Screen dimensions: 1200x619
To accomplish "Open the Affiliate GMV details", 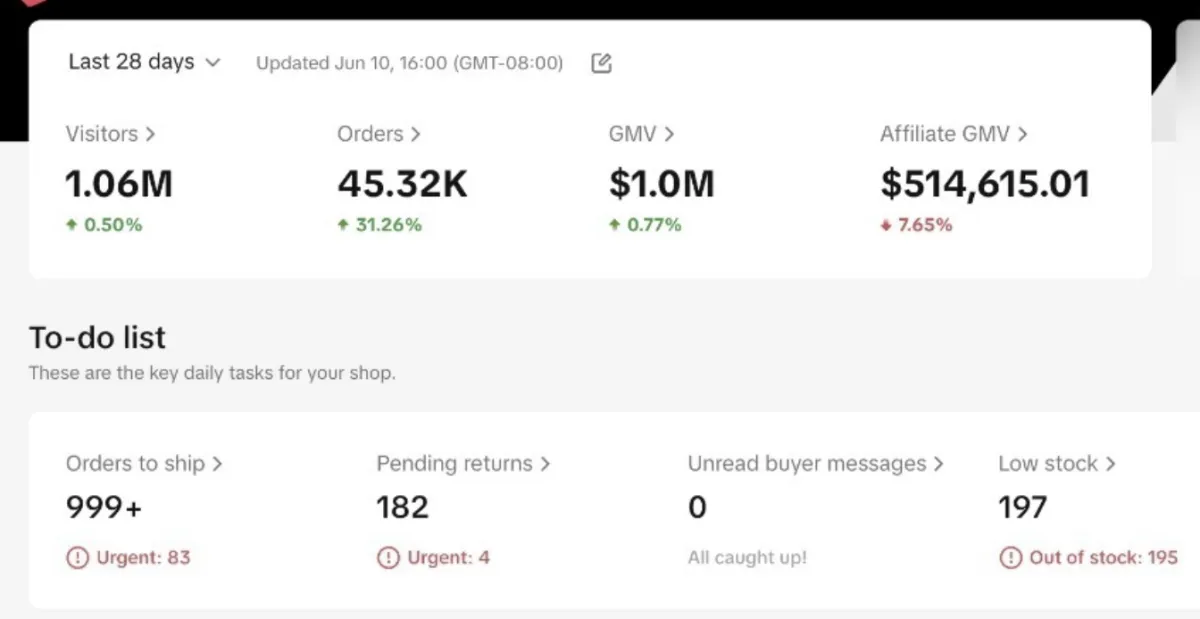I will (953, 134).
